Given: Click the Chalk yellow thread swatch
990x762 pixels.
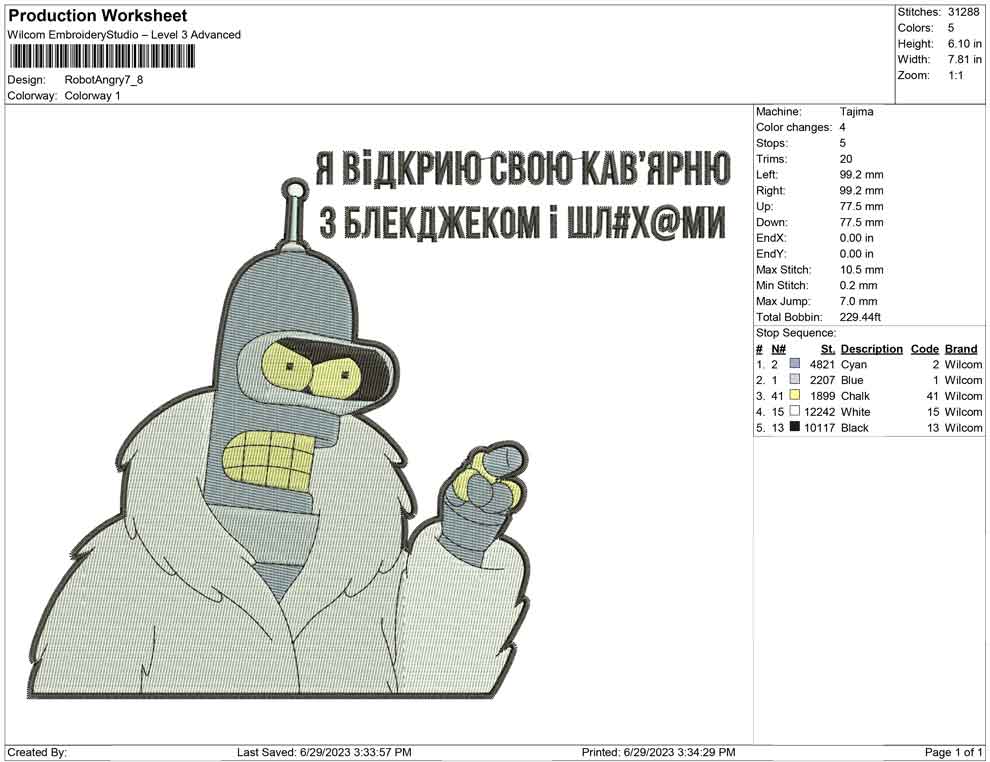Looking at the screenshot, I should [795, 395].
